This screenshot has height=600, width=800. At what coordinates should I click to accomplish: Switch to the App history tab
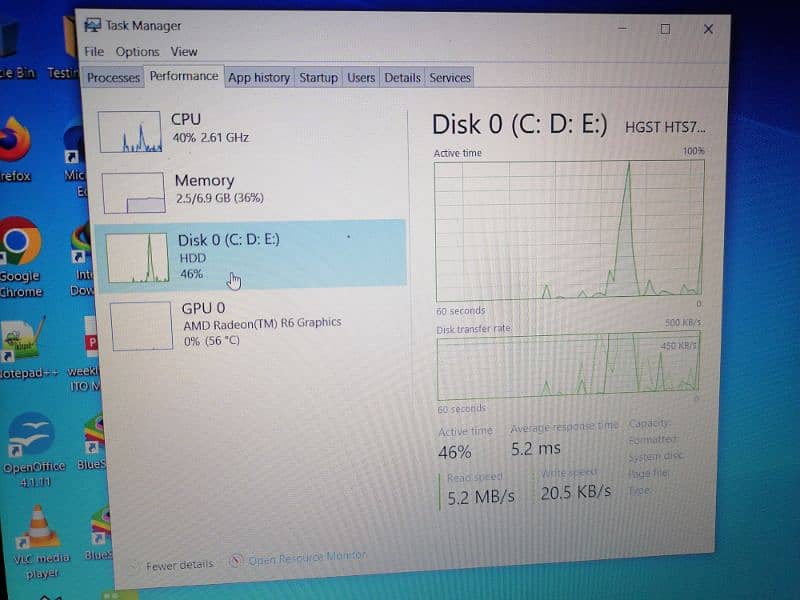[x=259, y=78]
